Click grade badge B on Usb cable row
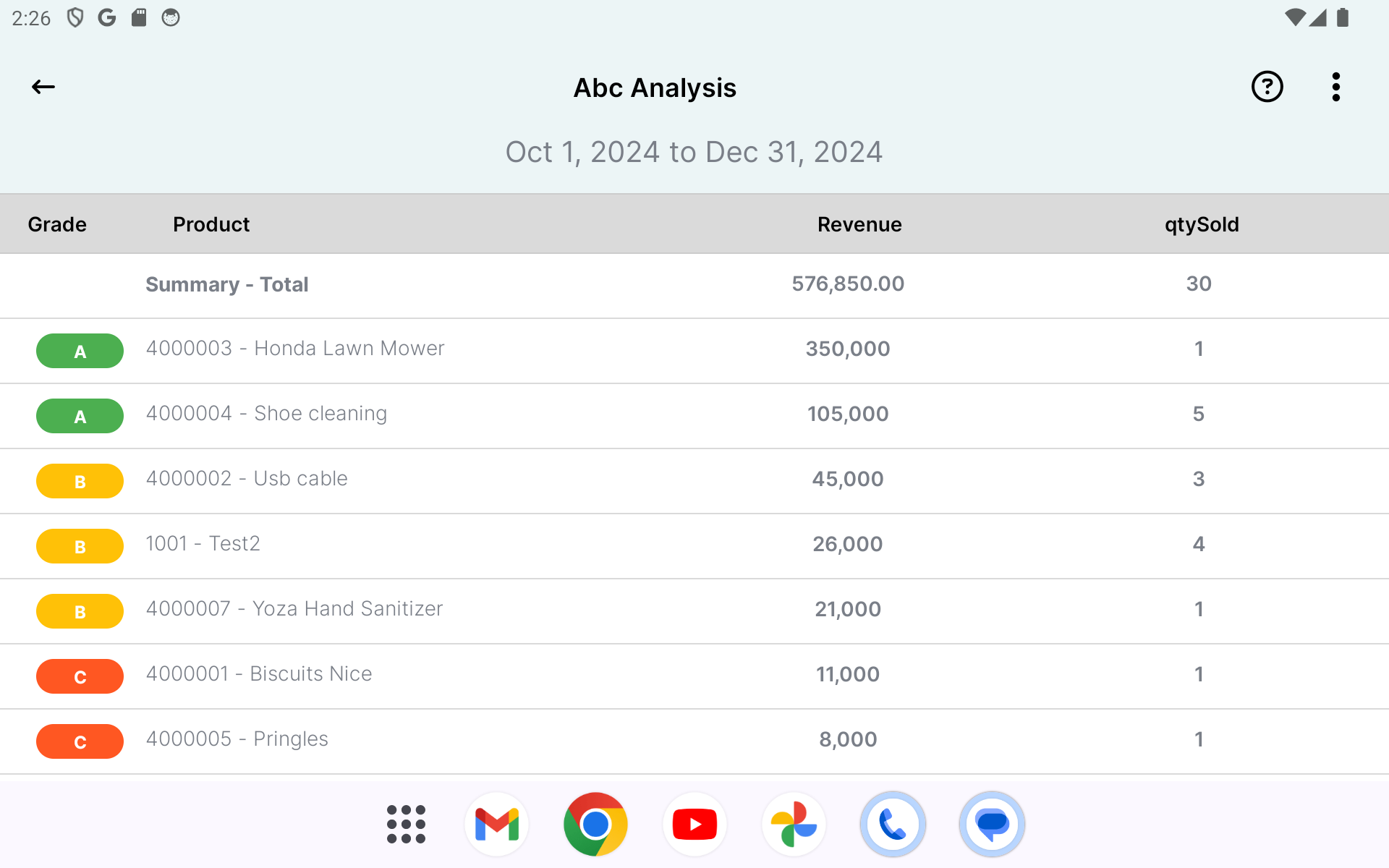Viewport: 1389px width, 868px height. [80, 480]
